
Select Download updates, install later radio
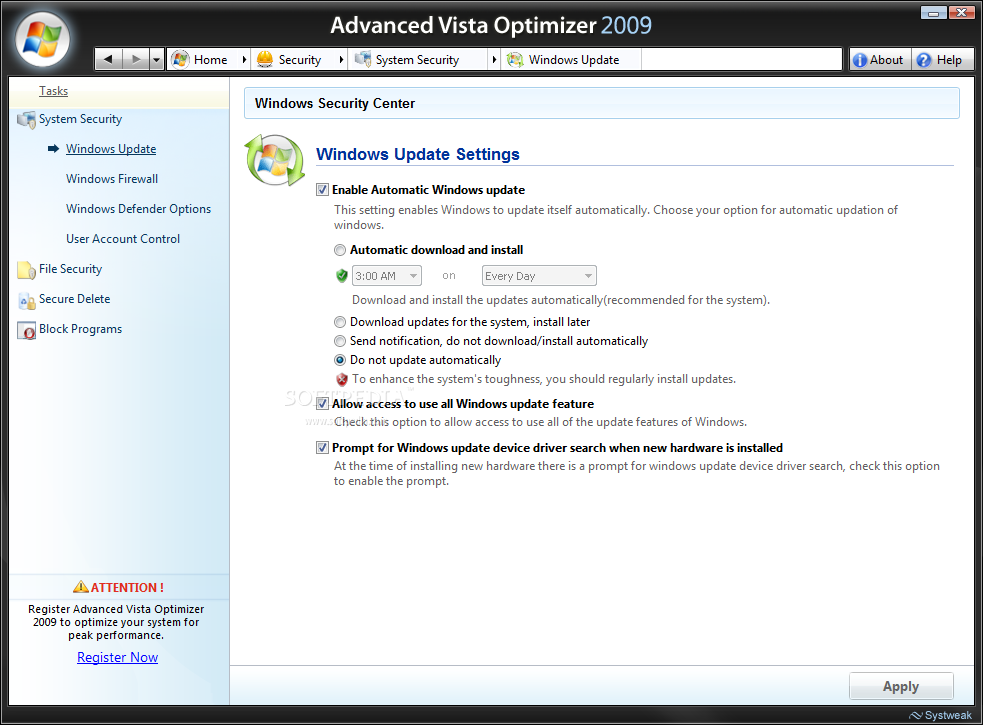tap(340, 322)
